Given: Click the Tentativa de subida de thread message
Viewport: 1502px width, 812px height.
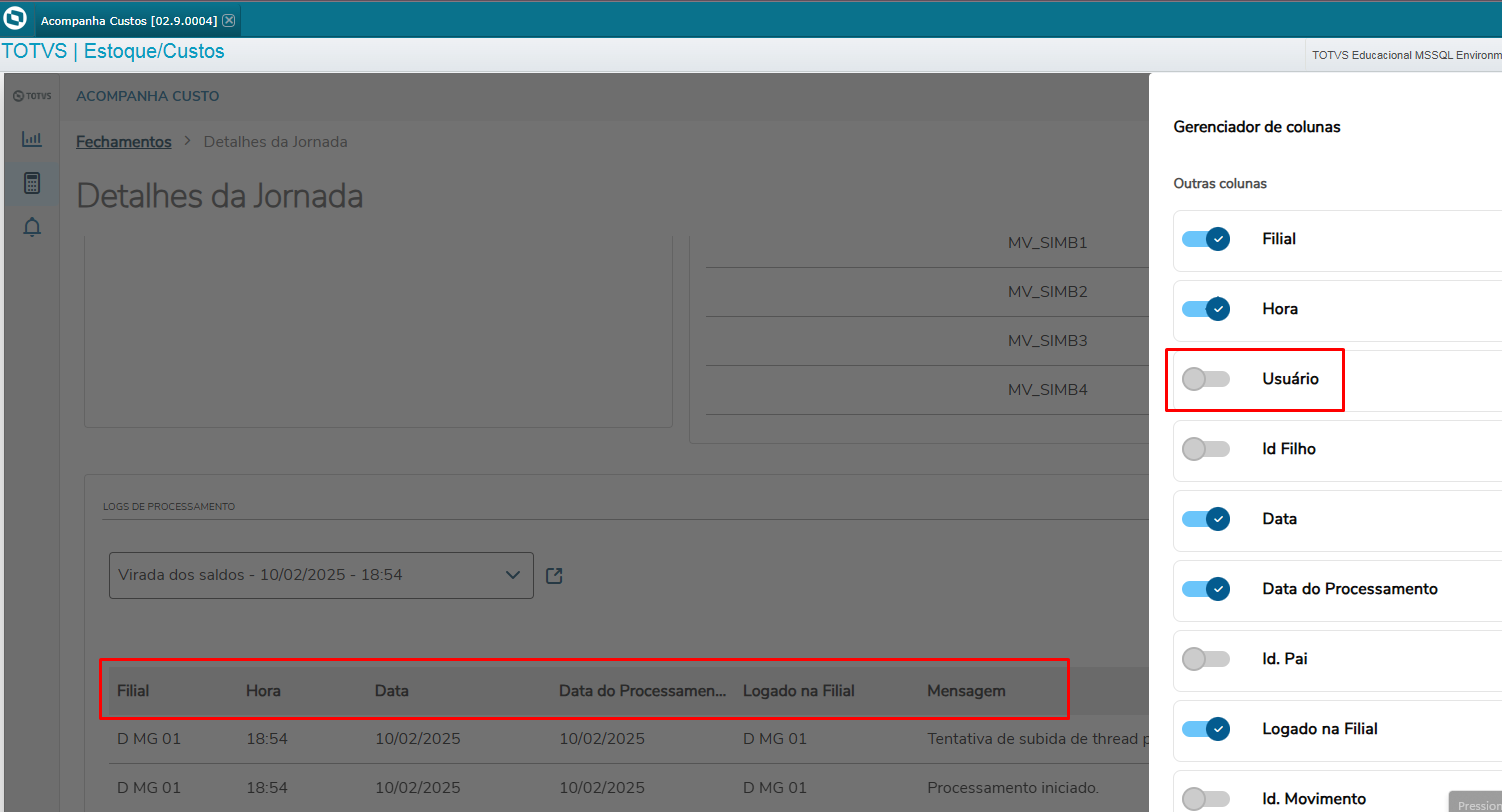Looking at the screenshot, I should click(1037, 739).
